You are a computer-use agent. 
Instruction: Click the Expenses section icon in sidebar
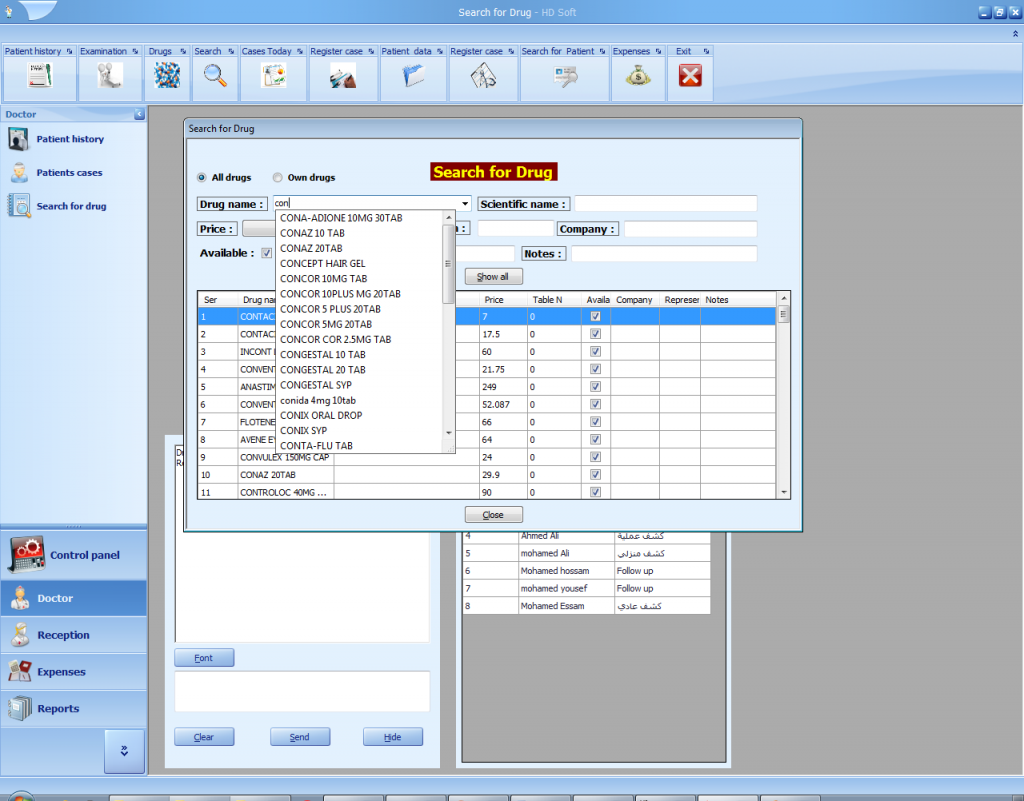click(x=20, y=671)
